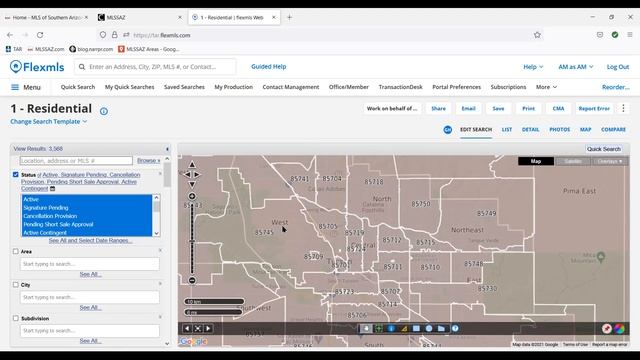
Task: Select the green crosshair locate tool
Action: 379,328
